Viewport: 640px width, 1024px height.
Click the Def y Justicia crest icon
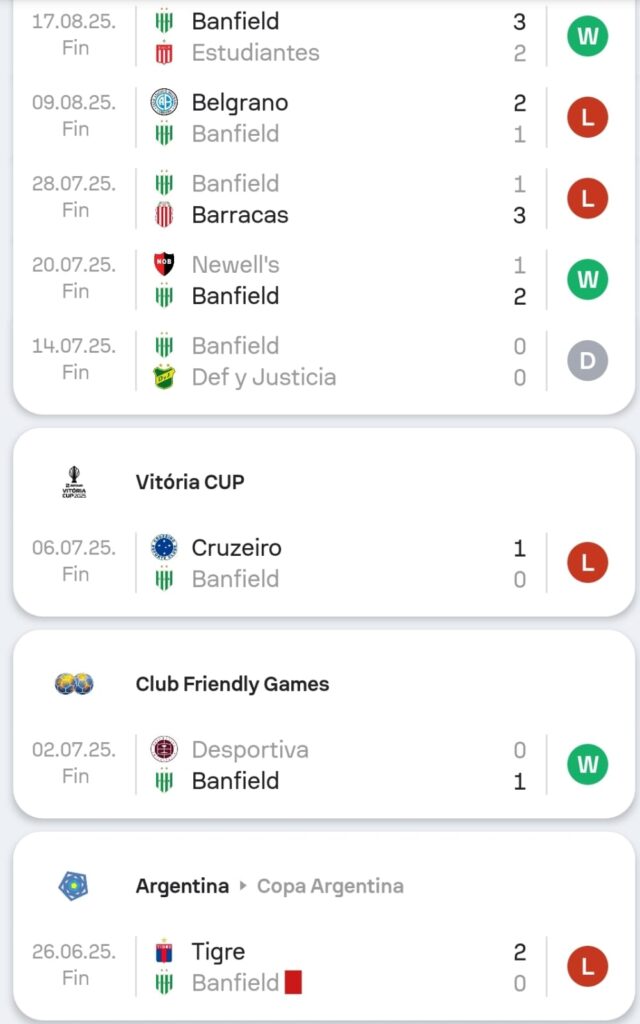pyautogui.click(x=164, y=377)
